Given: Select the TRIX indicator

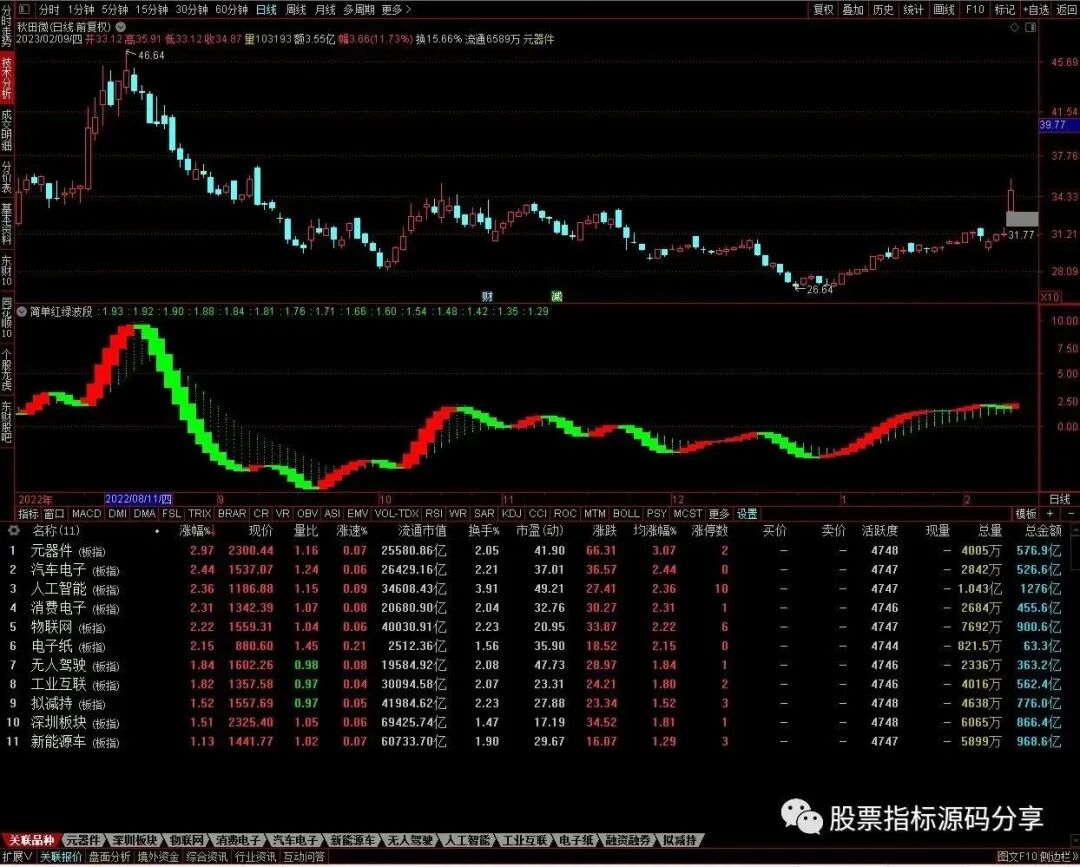Looking at the screenshot, I should [x=200, y=514].
